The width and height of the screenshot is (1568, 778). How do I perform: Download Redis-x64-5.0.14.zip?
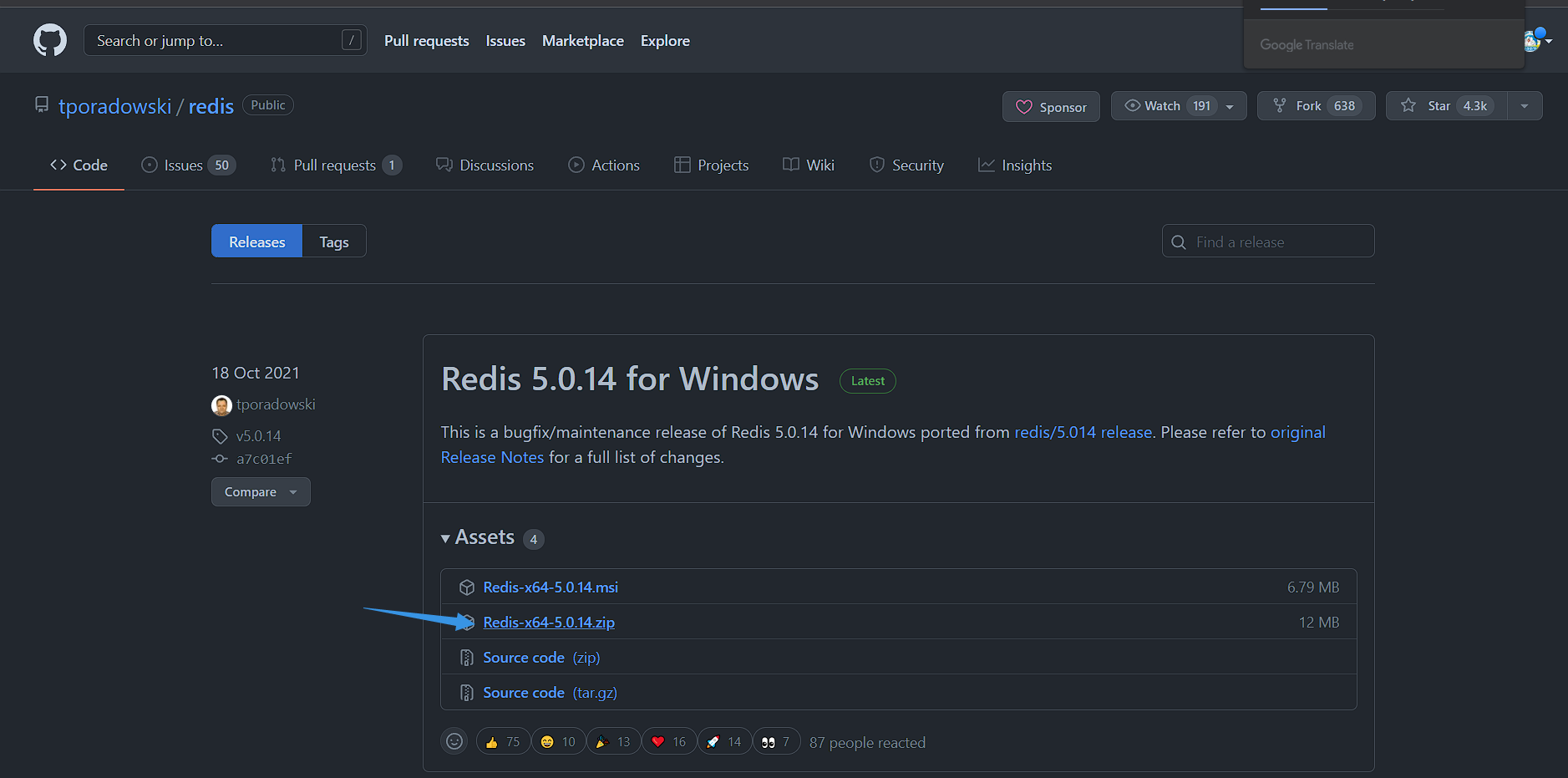point(549,623)
